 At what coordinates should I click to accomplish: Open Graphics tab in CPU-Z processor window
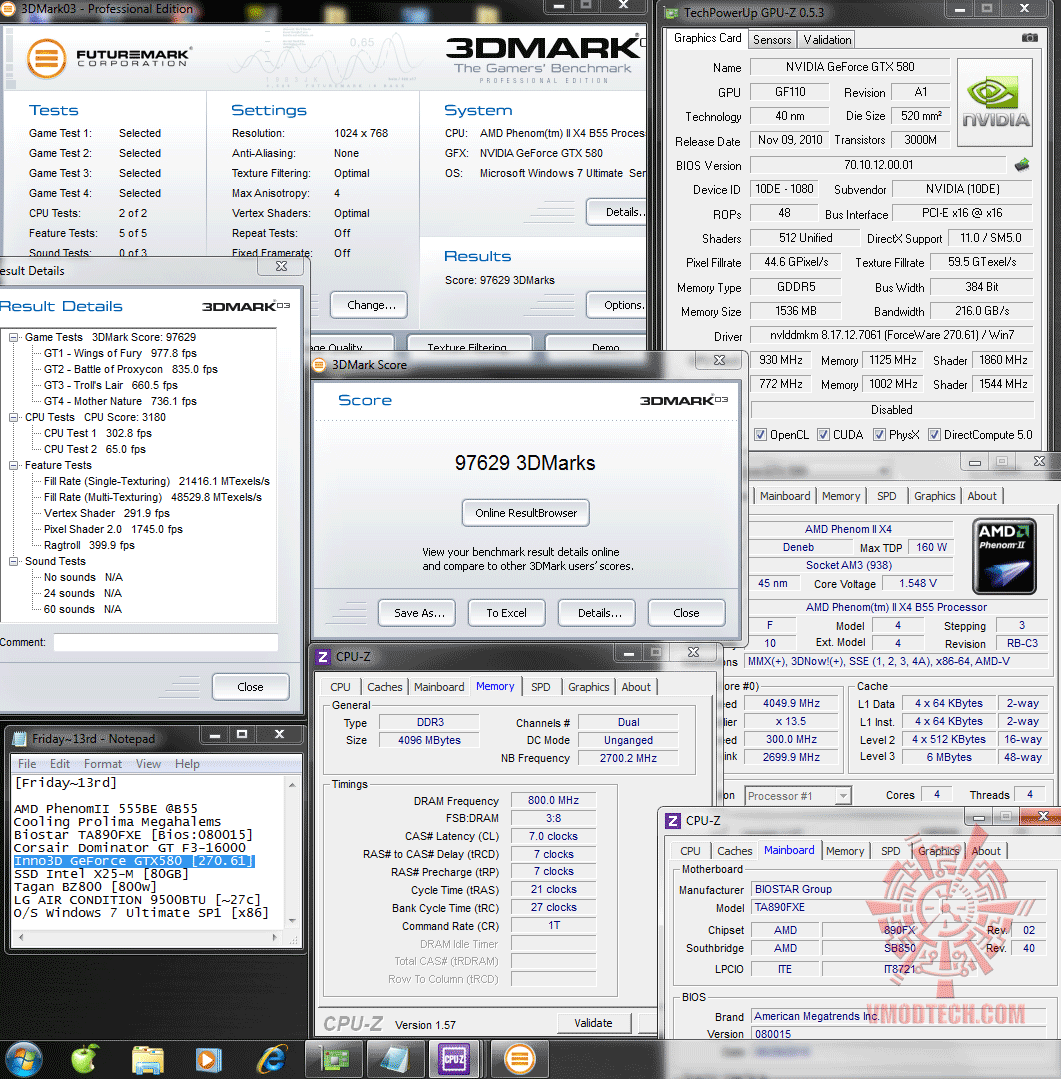point(934,496)
